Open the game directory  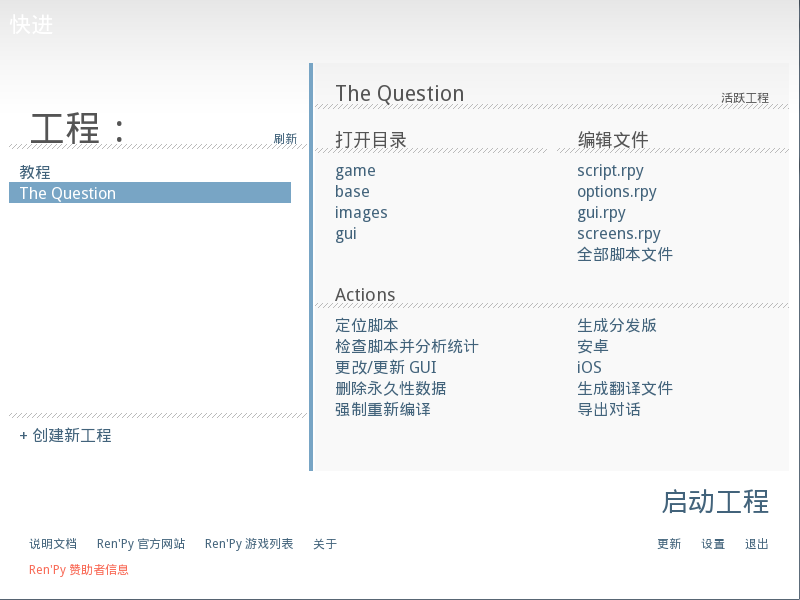[x=355, y=171]
